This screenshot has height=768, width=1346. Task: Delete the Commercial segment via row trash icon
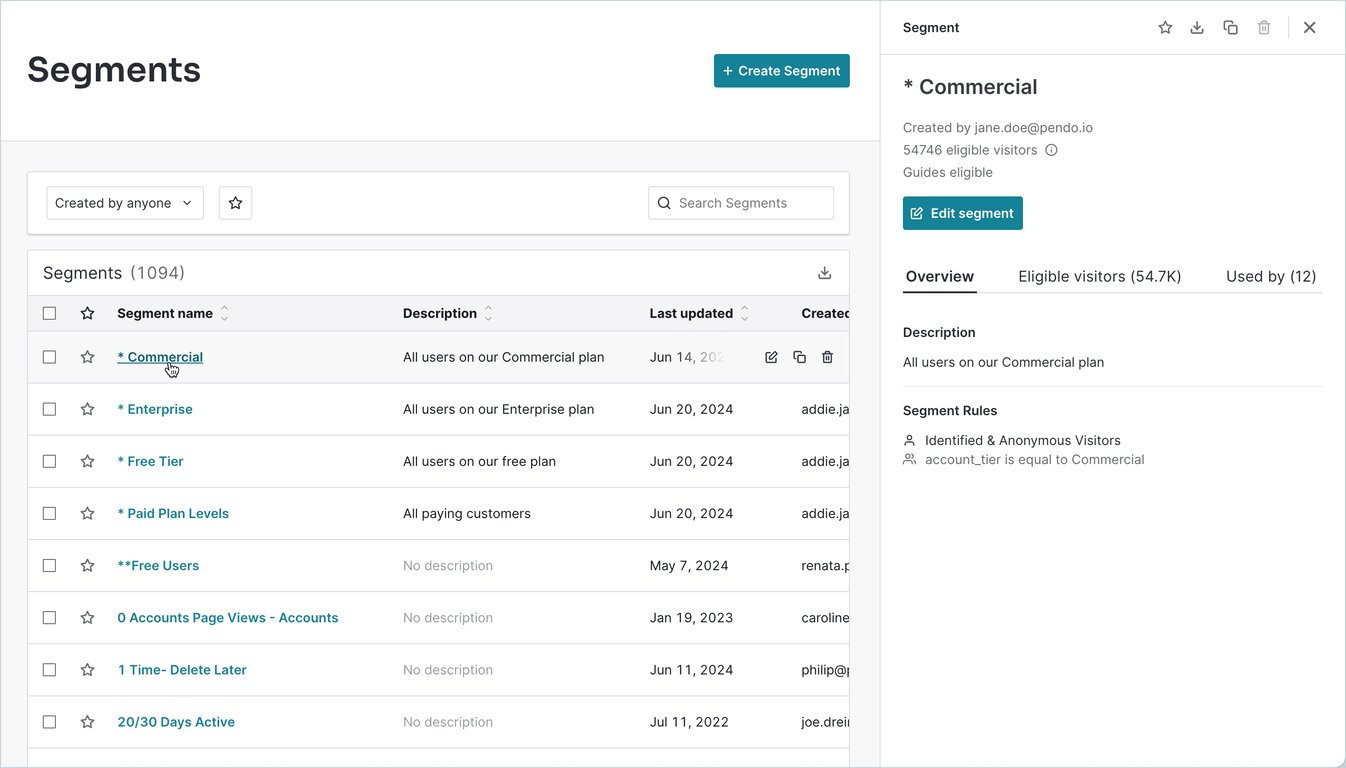[x=827, y=357]
